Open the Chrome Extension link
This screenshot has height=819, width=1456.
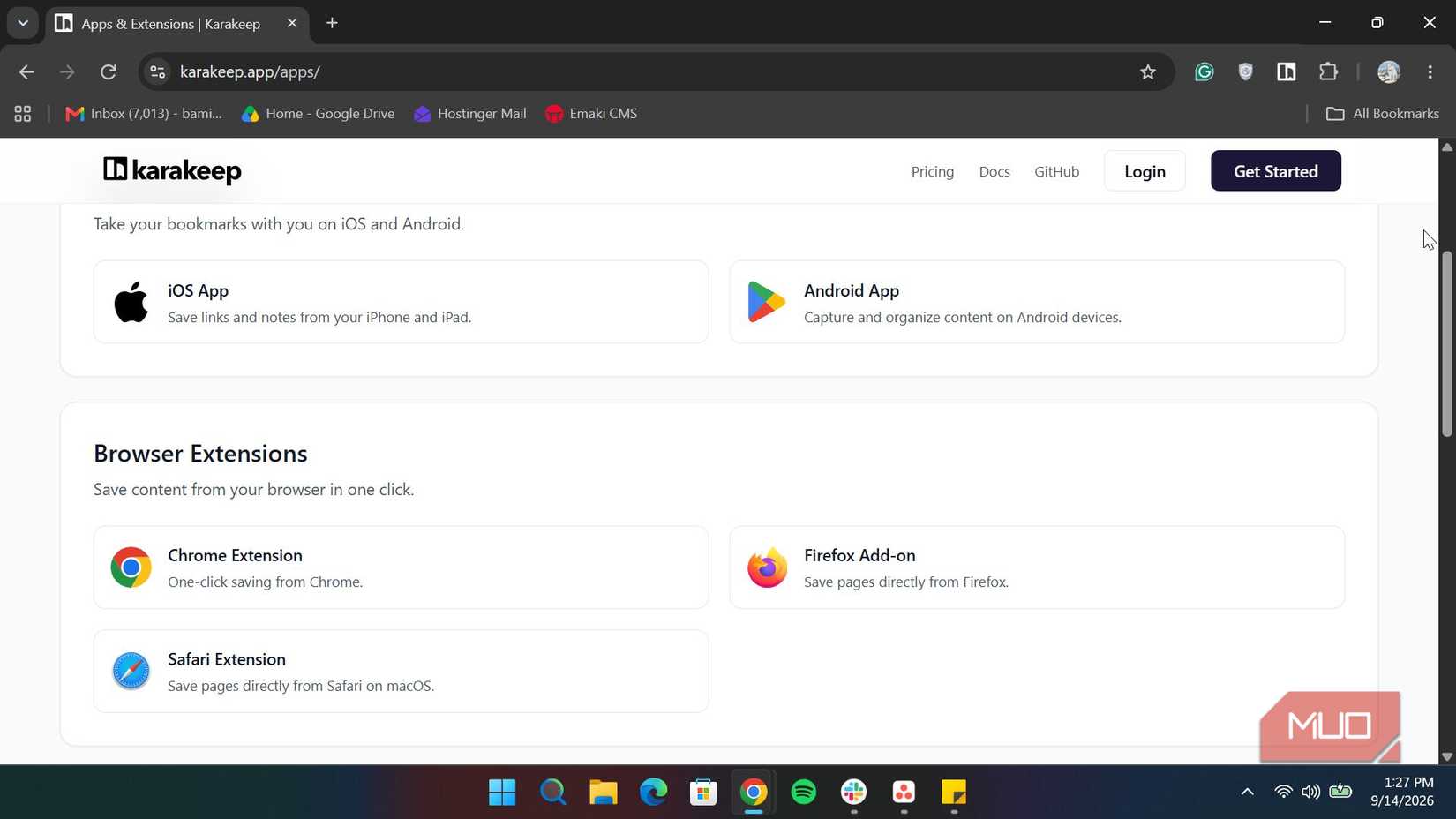tap(401, 567)
